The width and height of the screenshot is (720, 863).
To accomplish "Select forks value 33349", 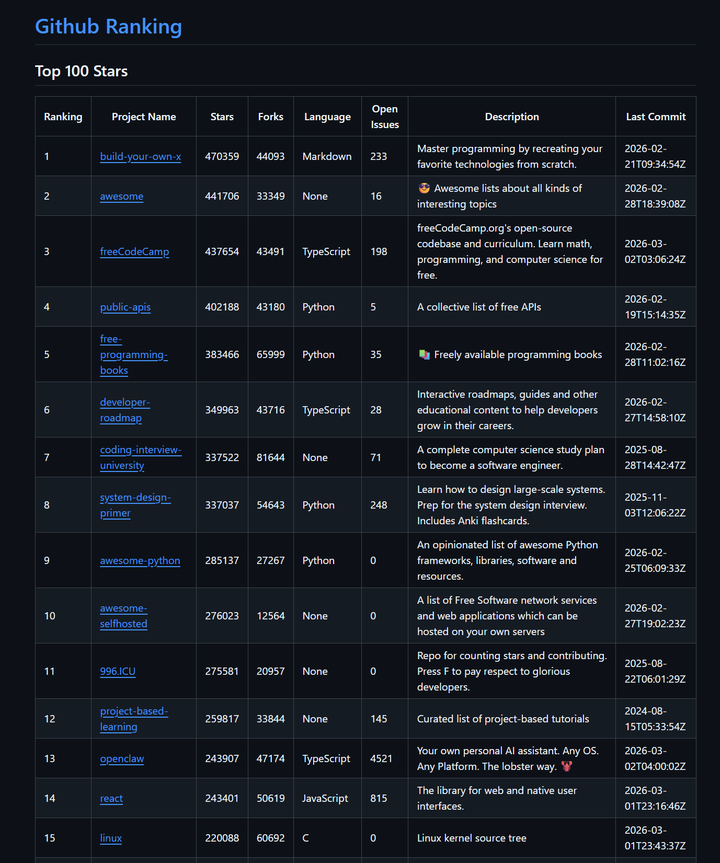I will [270, 196].
